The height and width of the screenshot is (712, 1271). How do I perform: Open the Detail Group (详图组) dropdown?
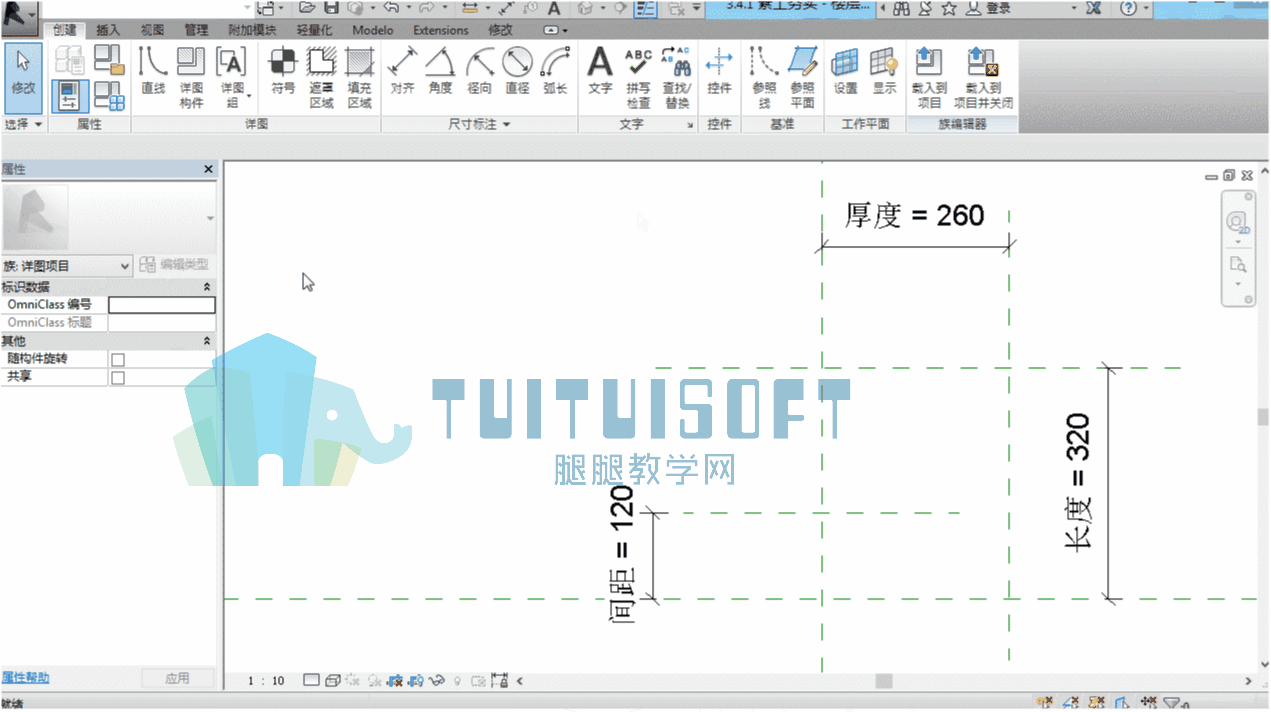[x=234, y=77]
